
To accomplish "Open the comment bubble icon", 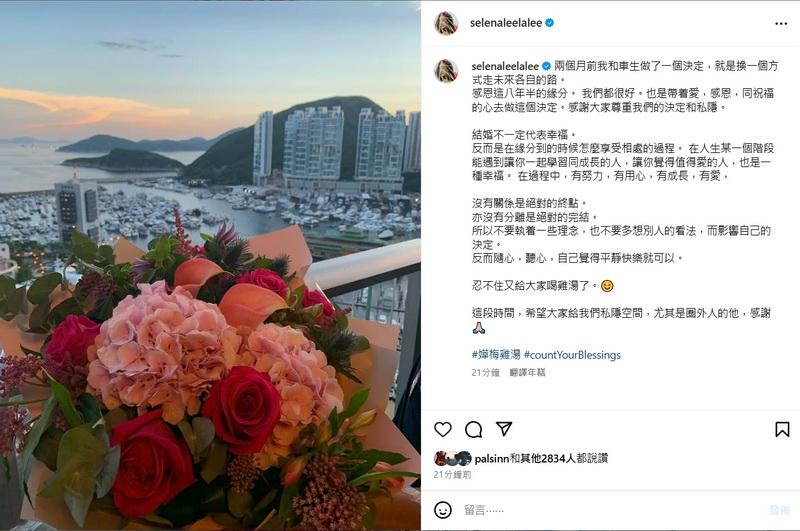I will 473,429.
